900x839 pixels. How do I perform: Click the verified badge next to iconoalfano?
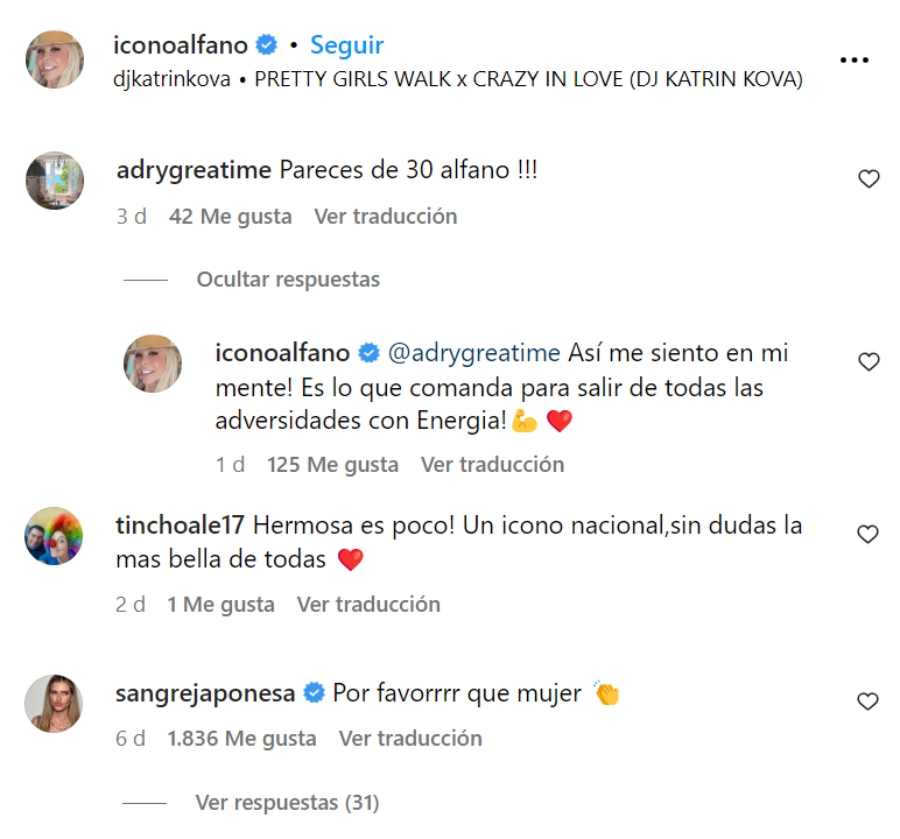click(264, 44)
